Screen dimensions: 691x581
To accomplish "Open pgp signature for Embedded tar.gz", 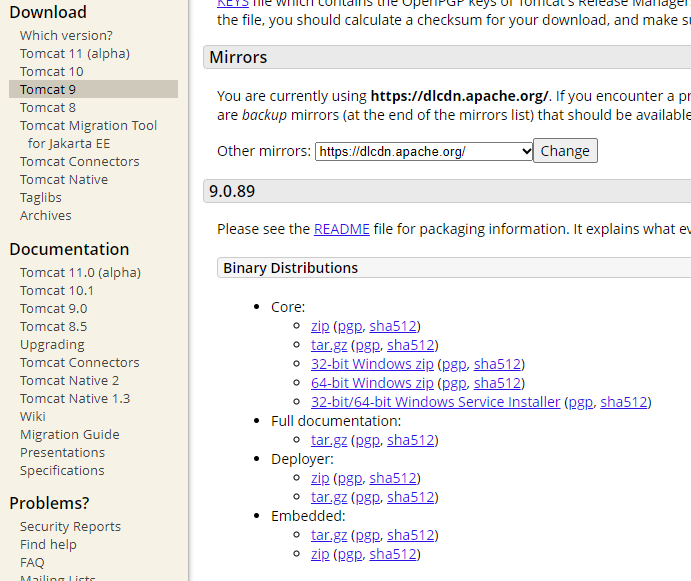I will coord(368,535).
